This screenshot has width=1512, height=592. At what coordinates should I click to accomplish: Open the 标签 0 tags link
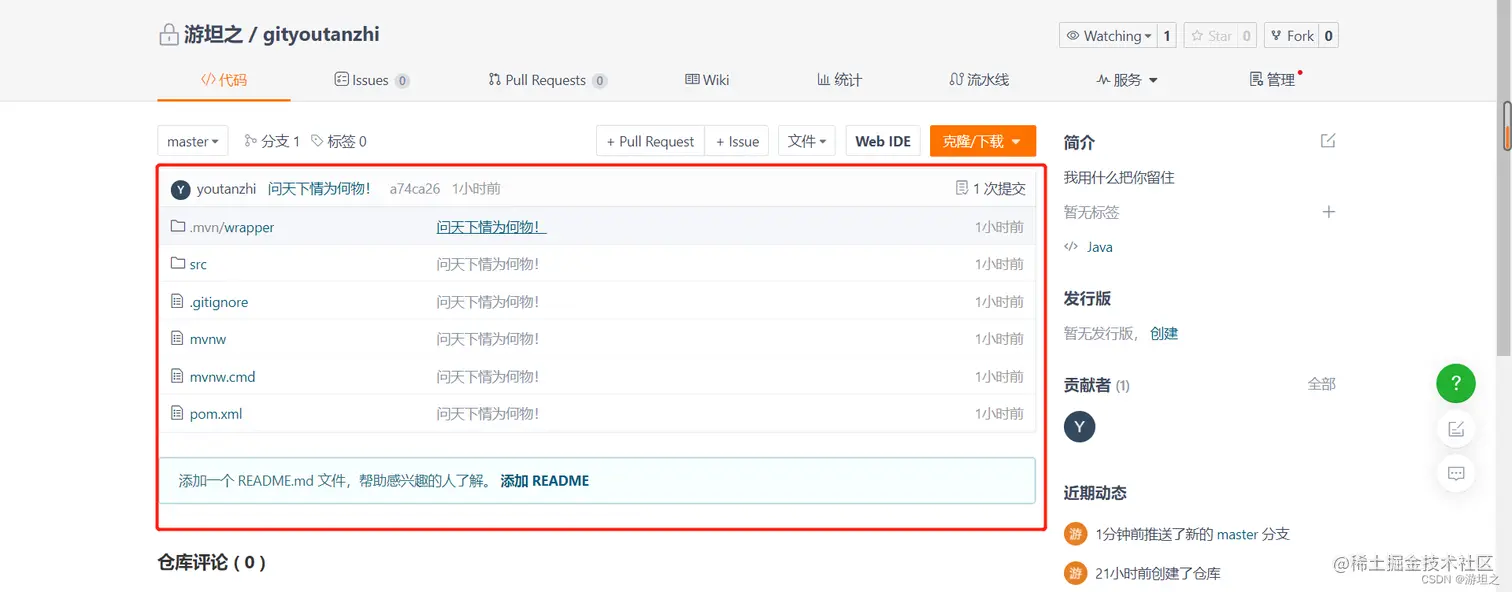pos(339,141)
